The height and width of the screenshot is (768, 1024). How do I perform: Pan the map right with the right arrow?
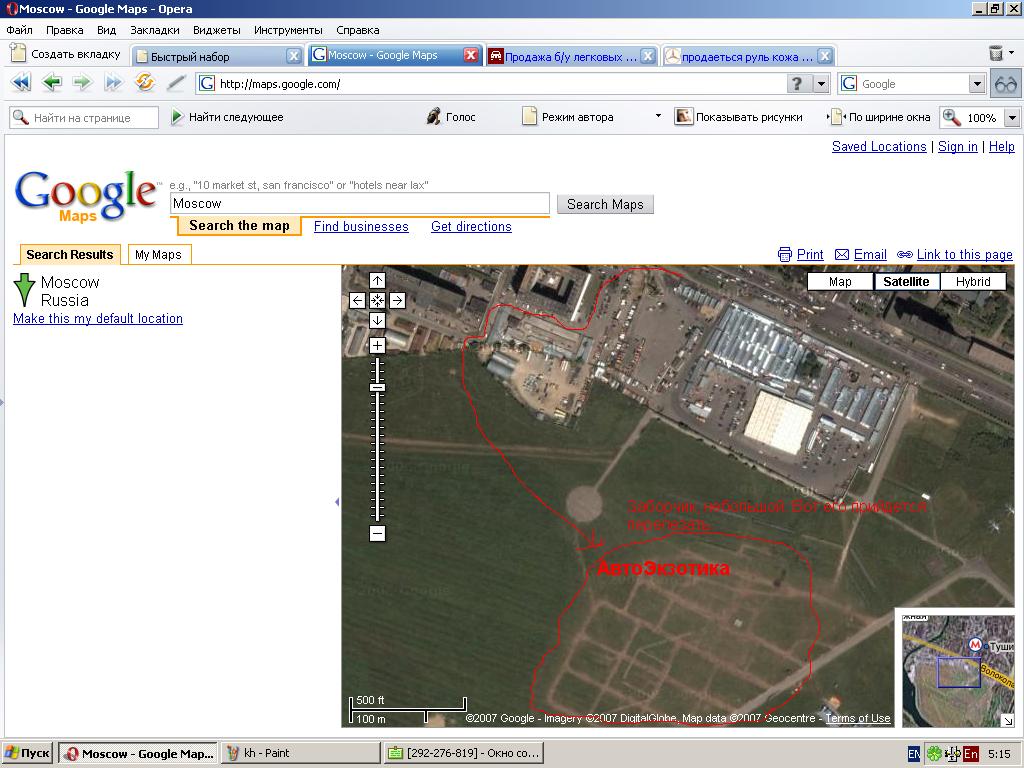397,300
